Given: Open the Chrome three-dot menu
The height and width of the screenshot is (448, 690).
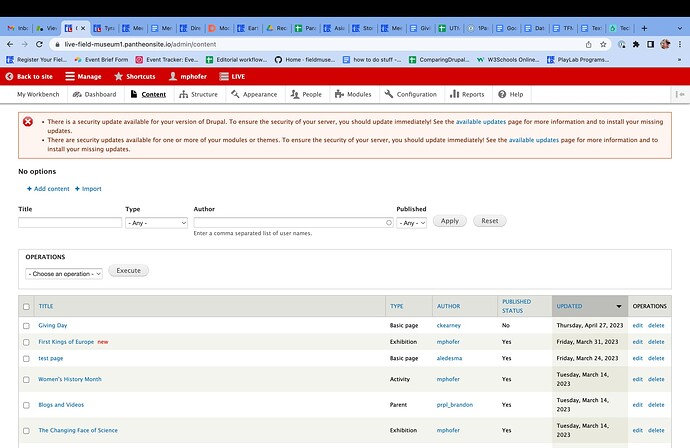Looking at the screenshot, I should click(x=680, y=44).
